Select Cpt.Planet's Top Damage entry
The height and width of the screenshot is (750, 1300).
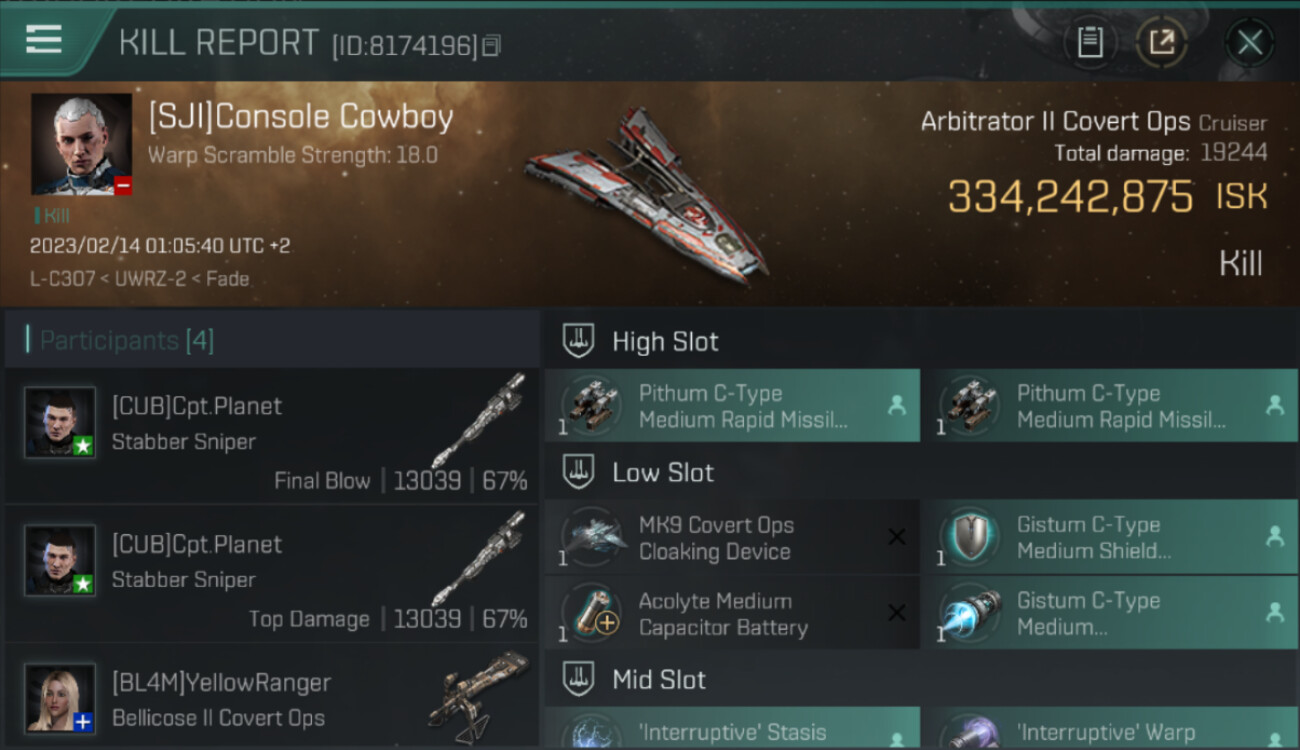(272, 574)
